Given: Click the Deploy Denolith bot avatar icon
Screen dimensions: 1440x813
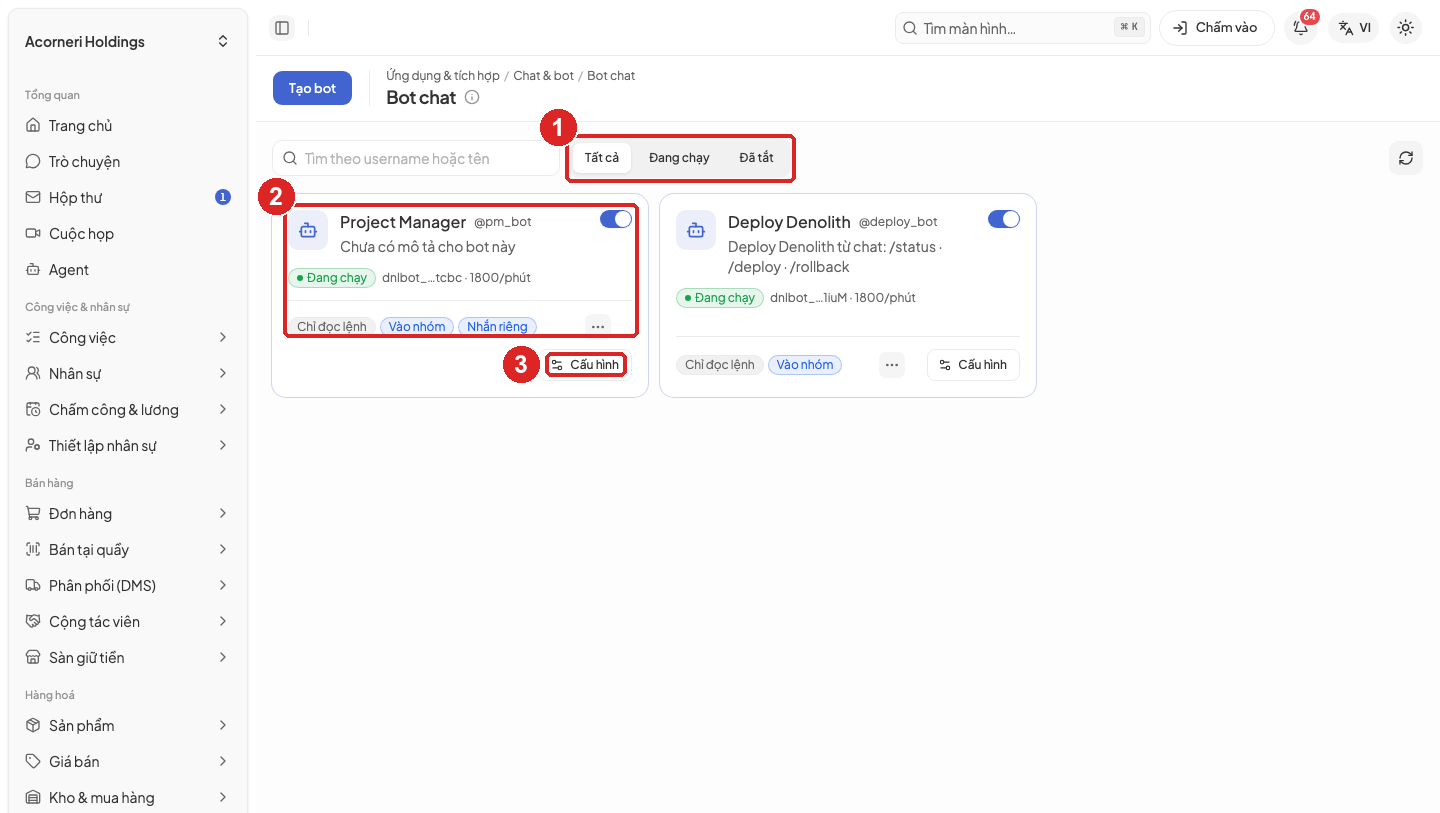Looking at the screenshot, I should (696, 230).
